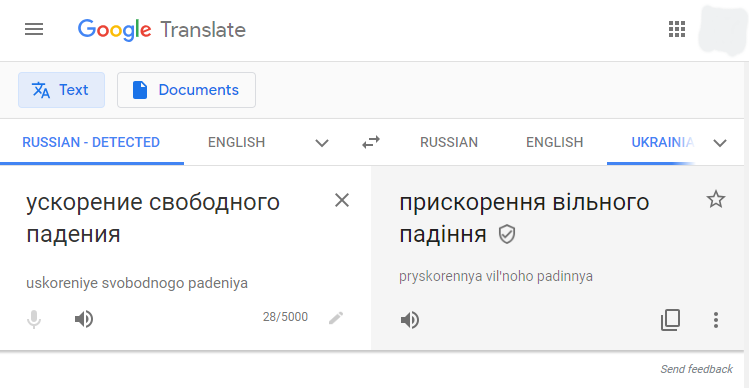Image resolution: width=749 pixels, height=388 pixels.
Task: Open more options three-dot menu
Action: click(716, 320)
